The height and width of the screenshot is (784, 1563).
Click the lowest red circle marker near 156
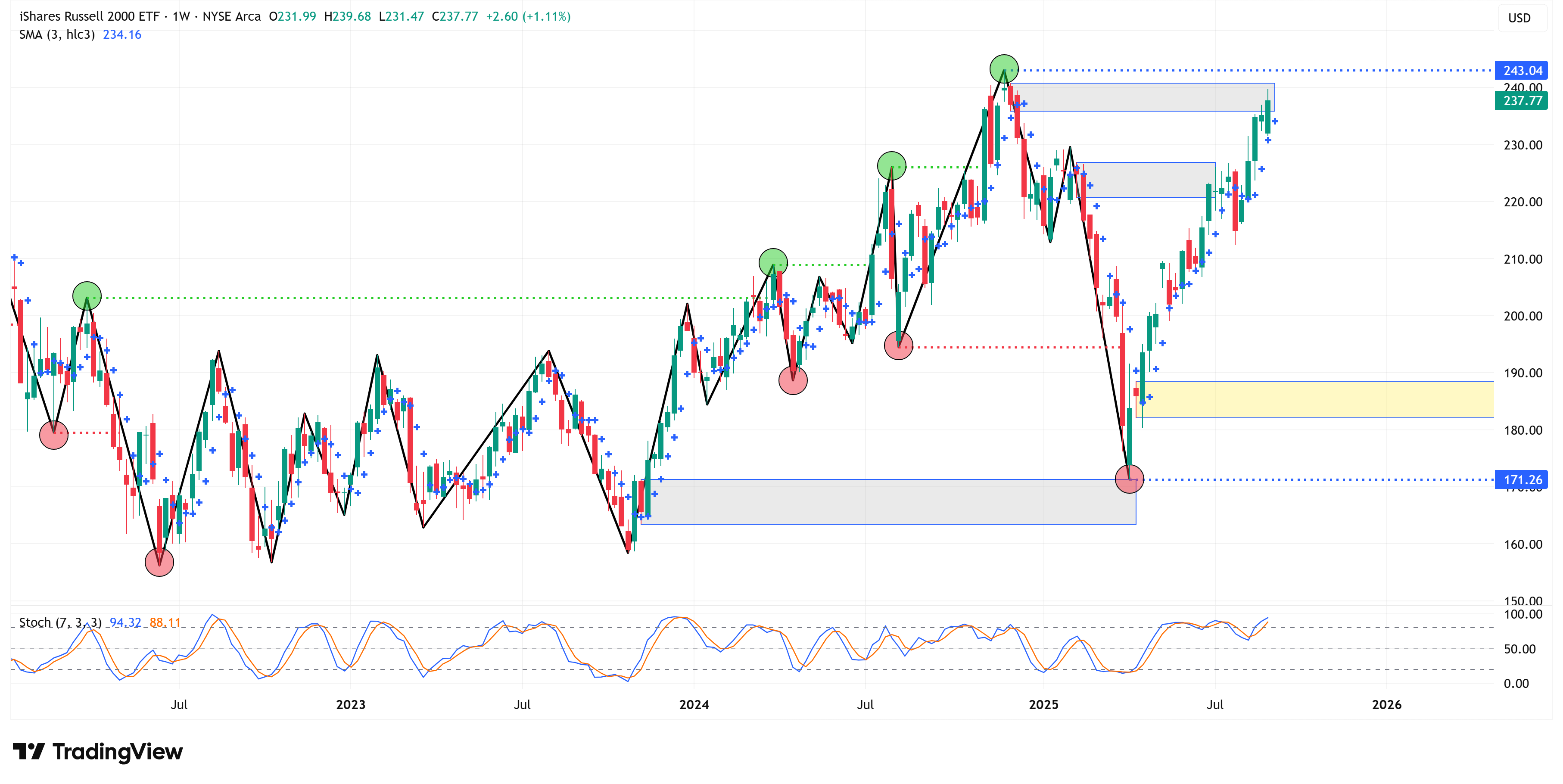159,562
